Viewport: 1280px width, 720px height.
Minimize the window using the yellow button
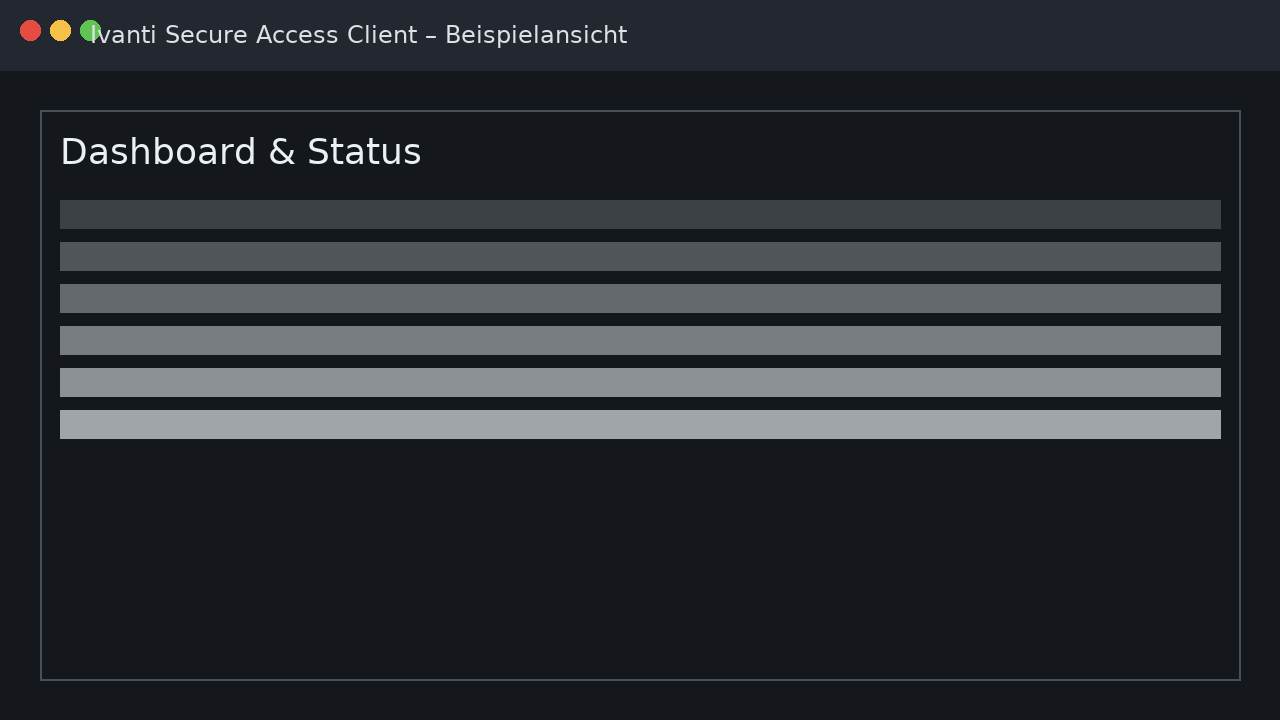[60, 31]
